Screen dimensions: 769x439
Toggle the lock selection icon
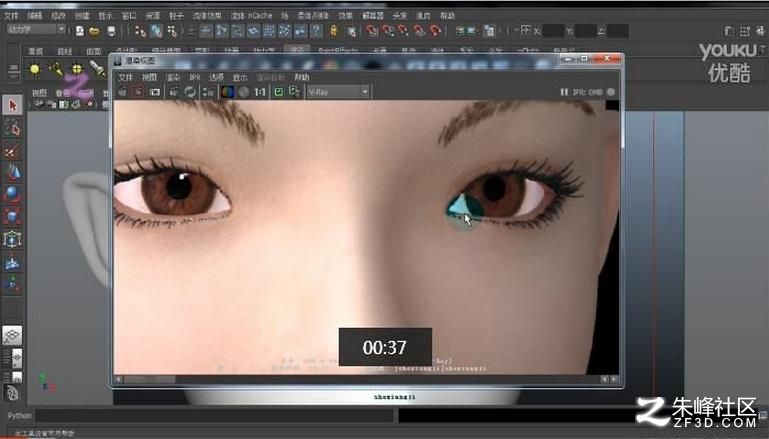point(333,31)
